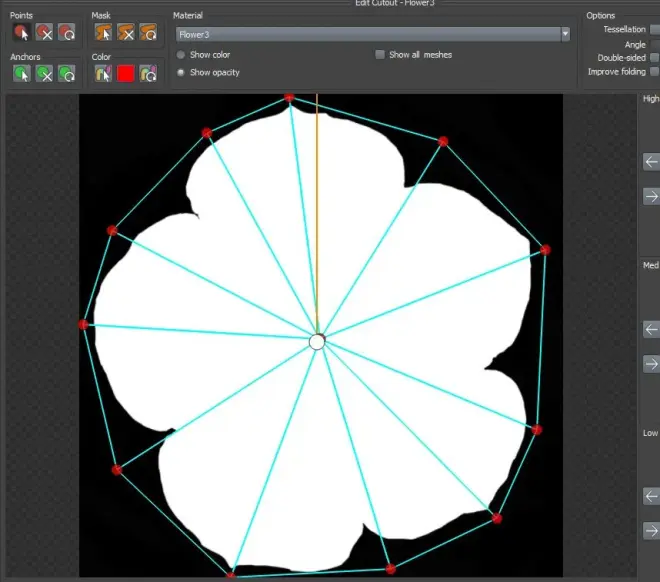The height and width of the screenshot is (582, 660).
Task: Select the delete Anchors tool
Action: (44, 74)
